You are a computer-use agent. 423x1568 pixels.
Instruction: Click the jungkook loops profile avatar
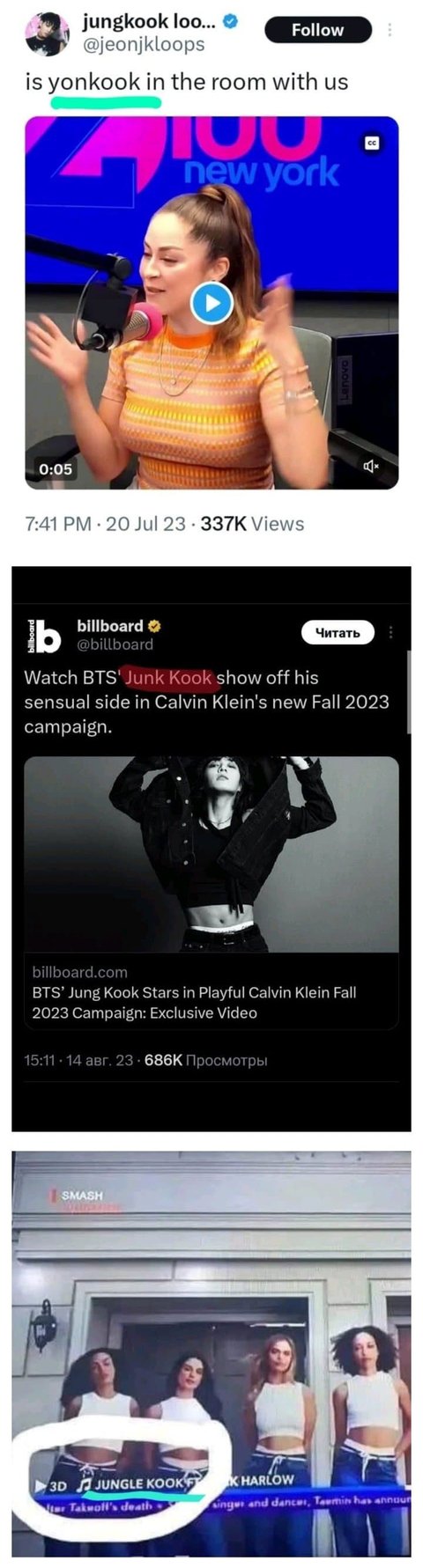(x=47, y=33)
